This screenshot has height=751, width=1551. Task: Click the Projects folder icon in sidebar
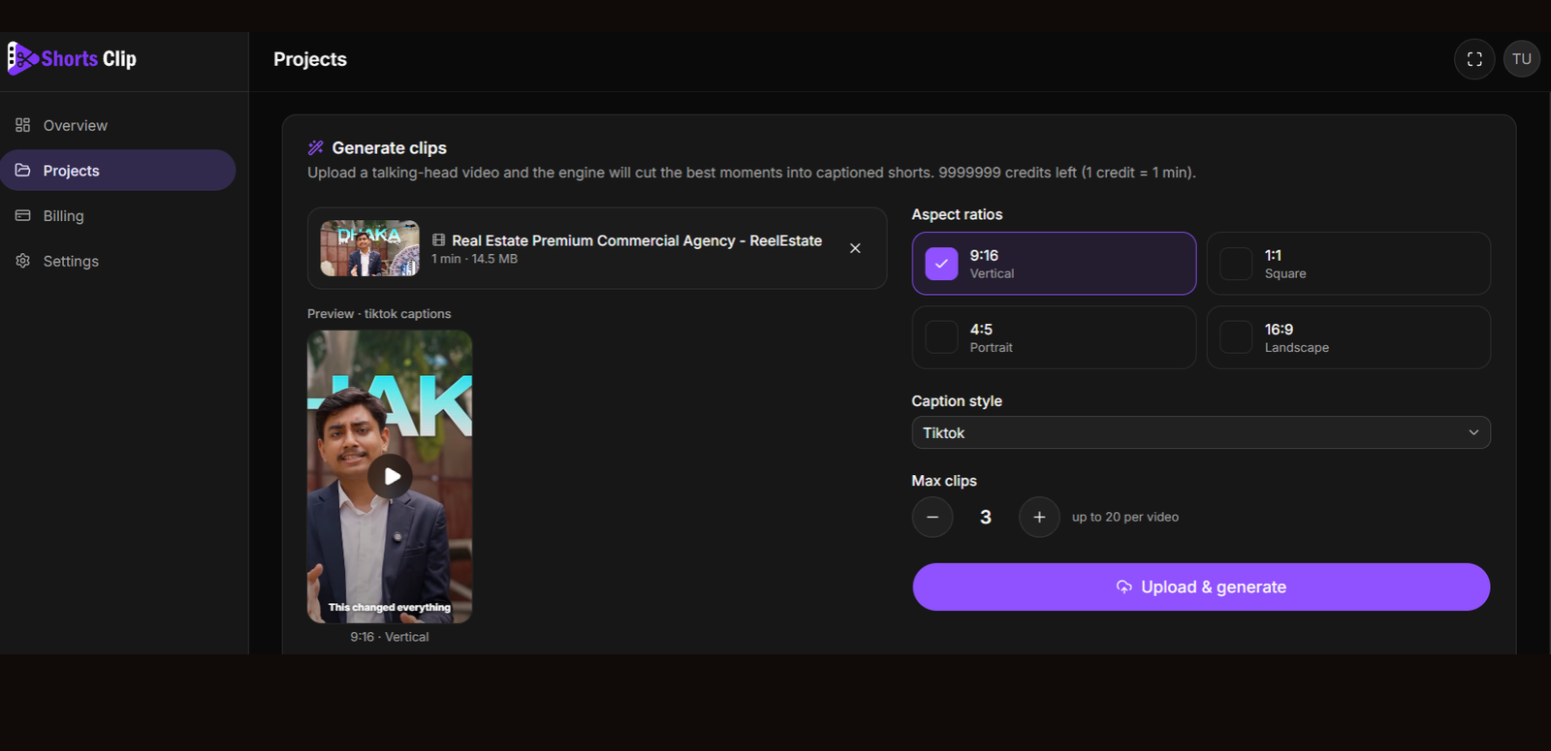pos(23,170)
